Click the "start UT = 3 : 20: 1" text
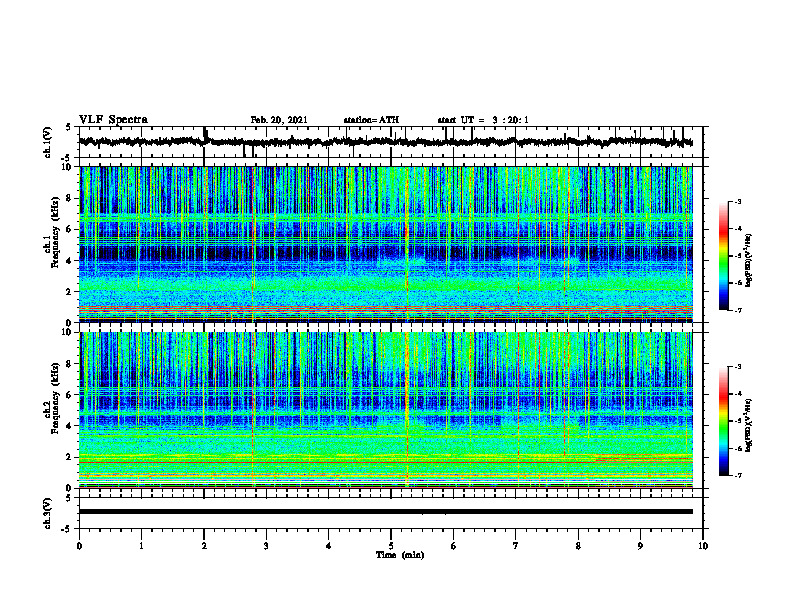The image size is (792, 612). pyautogui.click(x=483, y=120)
